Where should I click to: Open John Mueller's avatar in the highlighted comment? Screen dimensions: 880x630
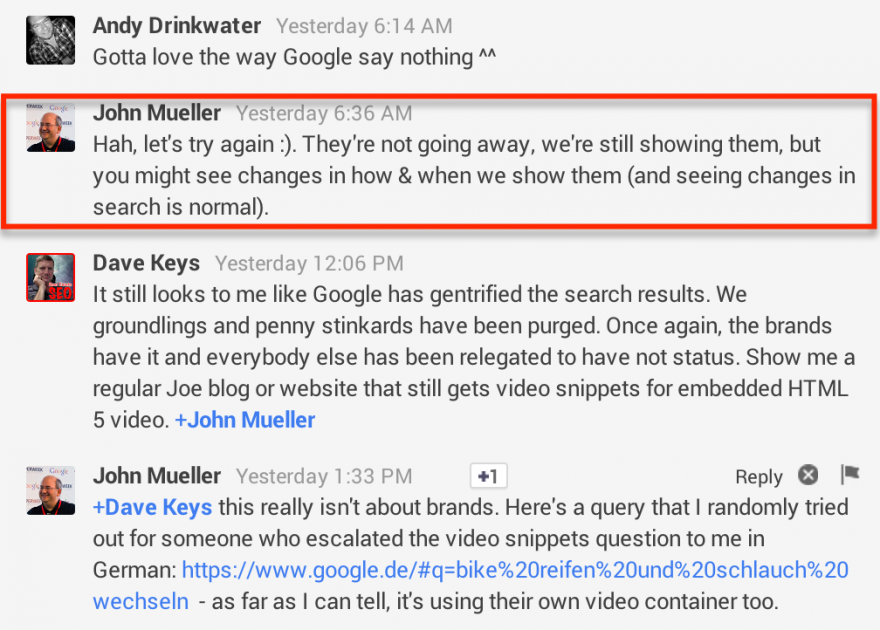(50, 128)
